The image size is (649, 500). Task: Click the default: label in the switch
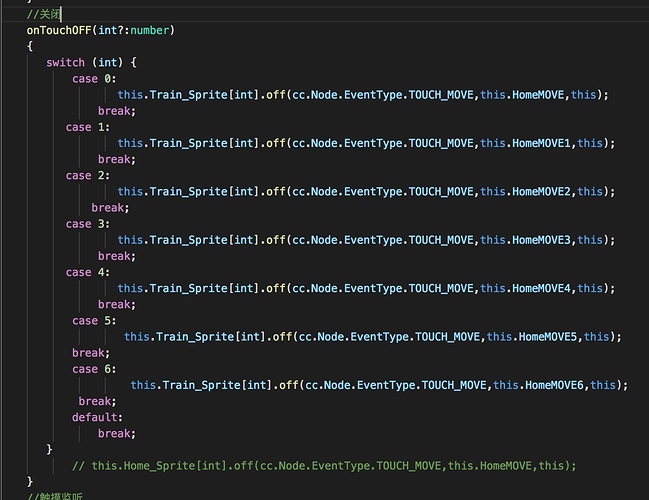pos(97,417)
